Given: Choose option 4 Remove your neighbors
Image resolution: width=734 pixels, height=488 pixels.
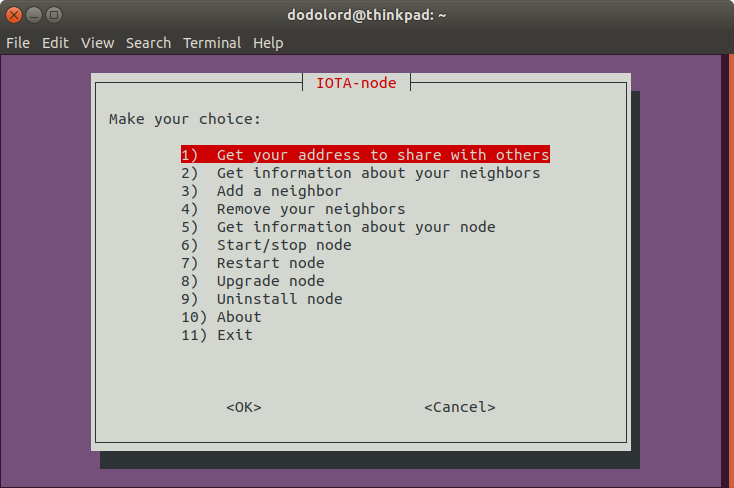Looking at the screenshot, I should (293, 209).
